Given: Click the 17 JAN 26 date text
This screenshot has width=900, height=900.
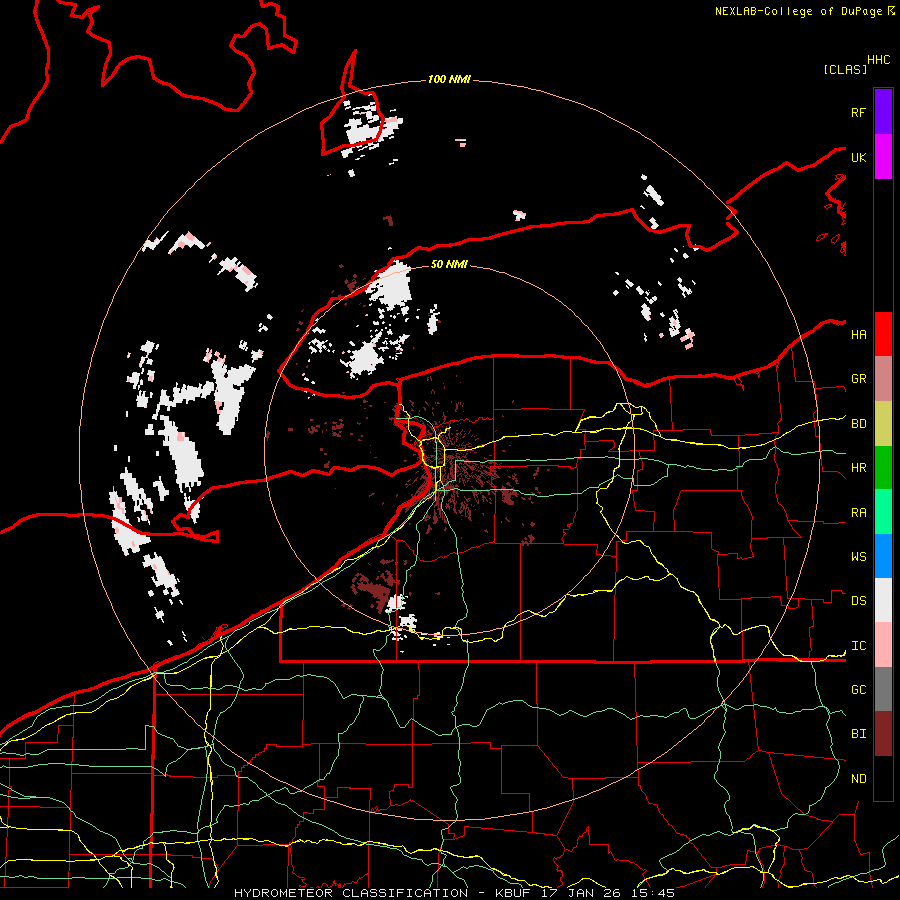Looking at the screenshot, I should [x=580, y=893].
